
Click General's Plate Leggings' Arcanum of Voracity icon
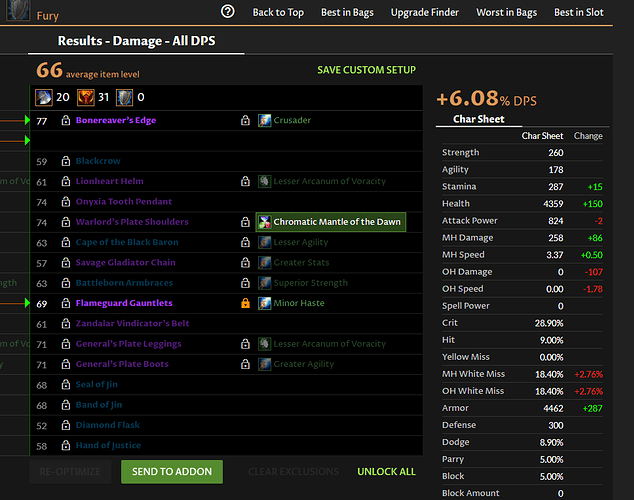pos(264,344)
